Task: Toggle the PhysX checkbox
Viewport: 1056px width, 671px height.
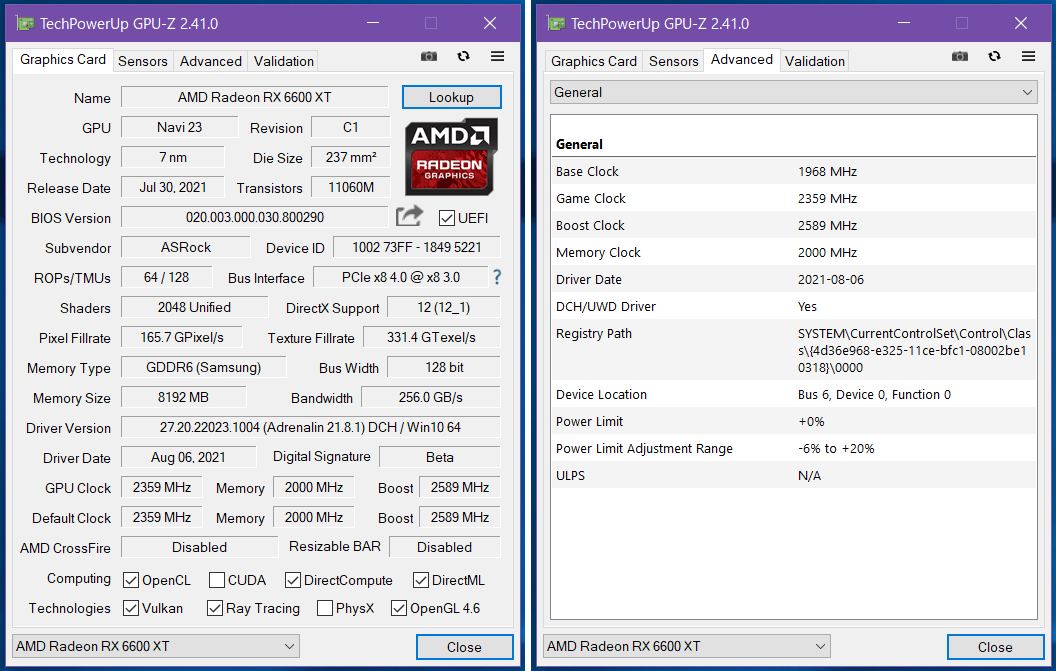Action: [325, 608]
